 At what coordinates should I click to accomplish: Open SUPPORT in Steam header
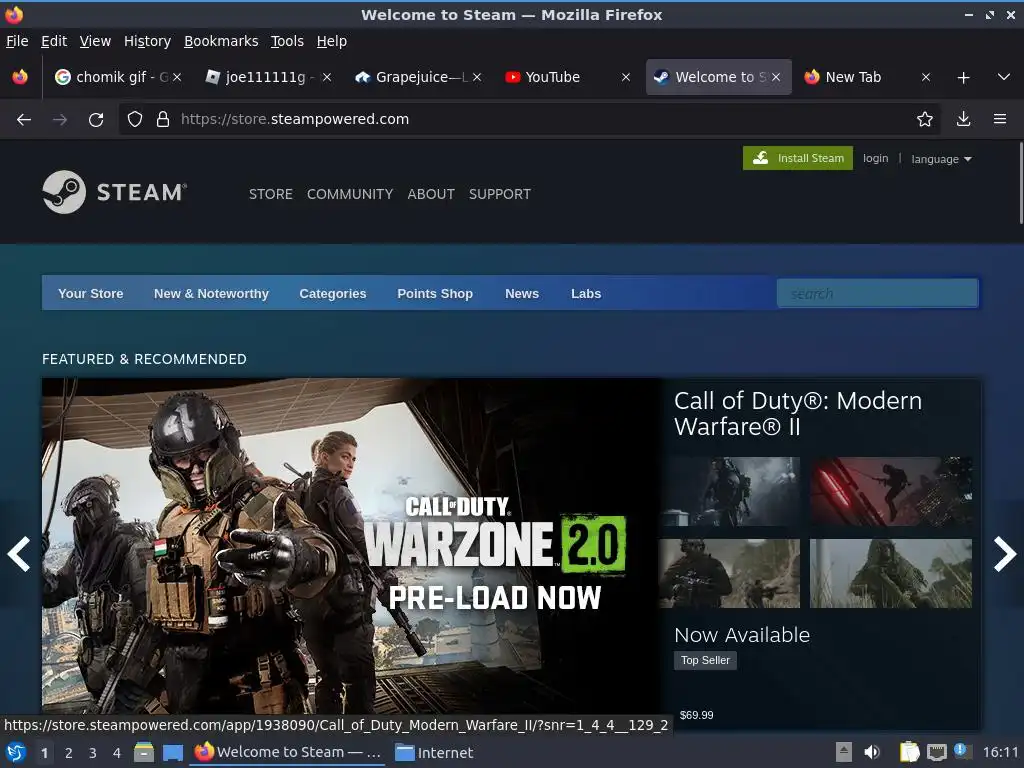point(500,194)
